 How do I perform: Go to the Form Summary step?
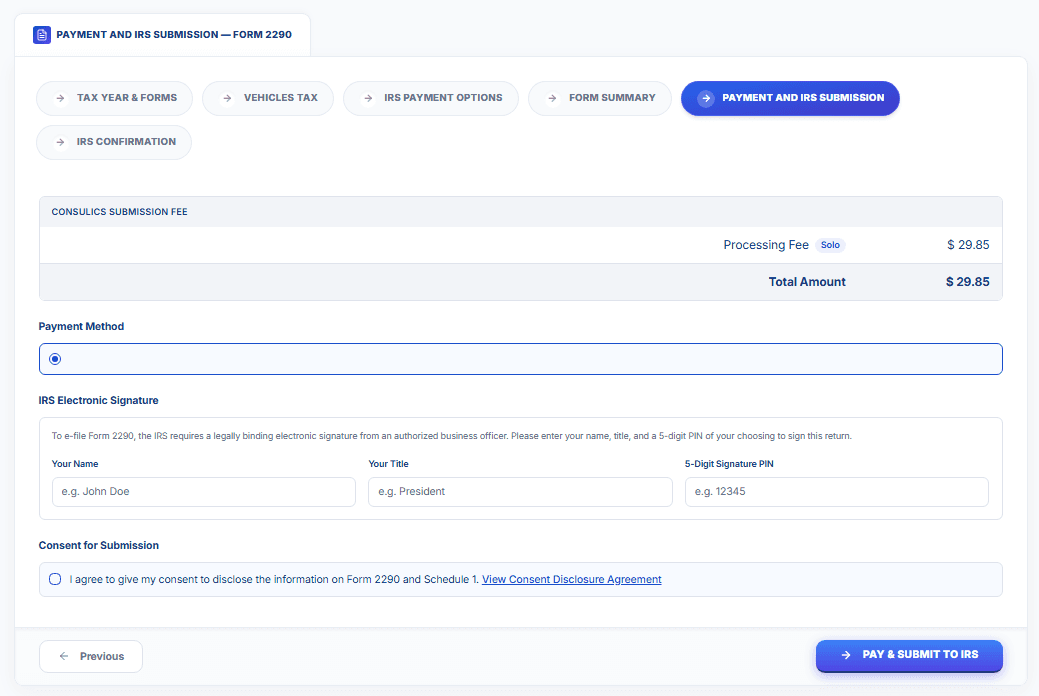click(600, 98)
